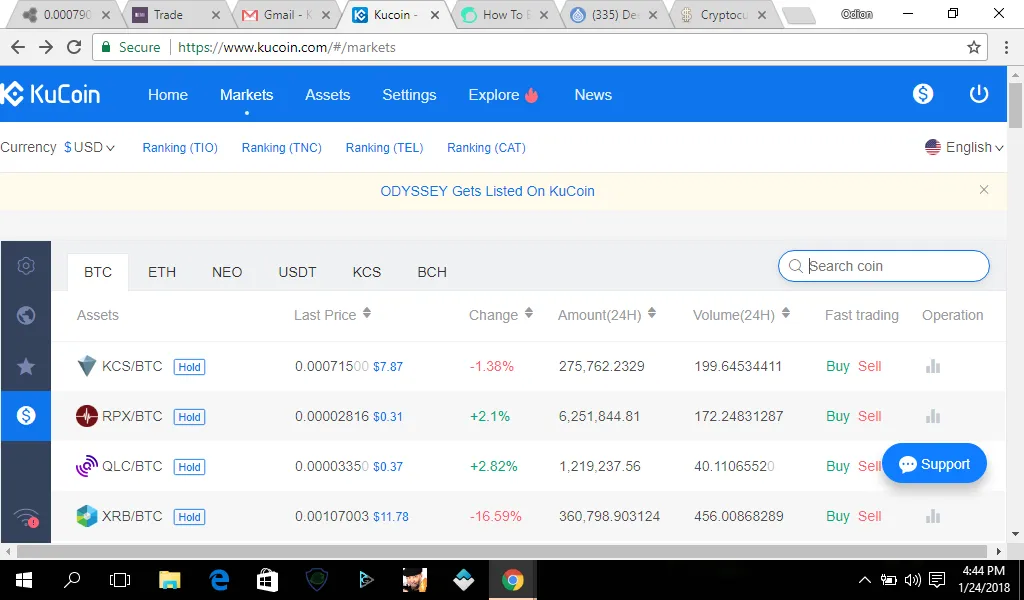Click the QLC coin logo

pyautogui.click(x=87, y=466)
